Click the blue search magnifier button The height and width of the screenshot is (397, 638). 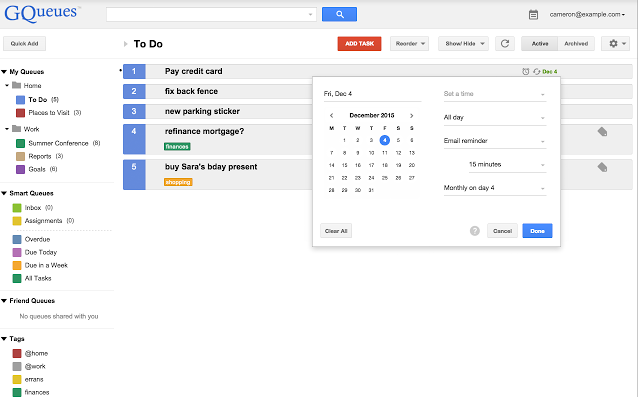339,14
